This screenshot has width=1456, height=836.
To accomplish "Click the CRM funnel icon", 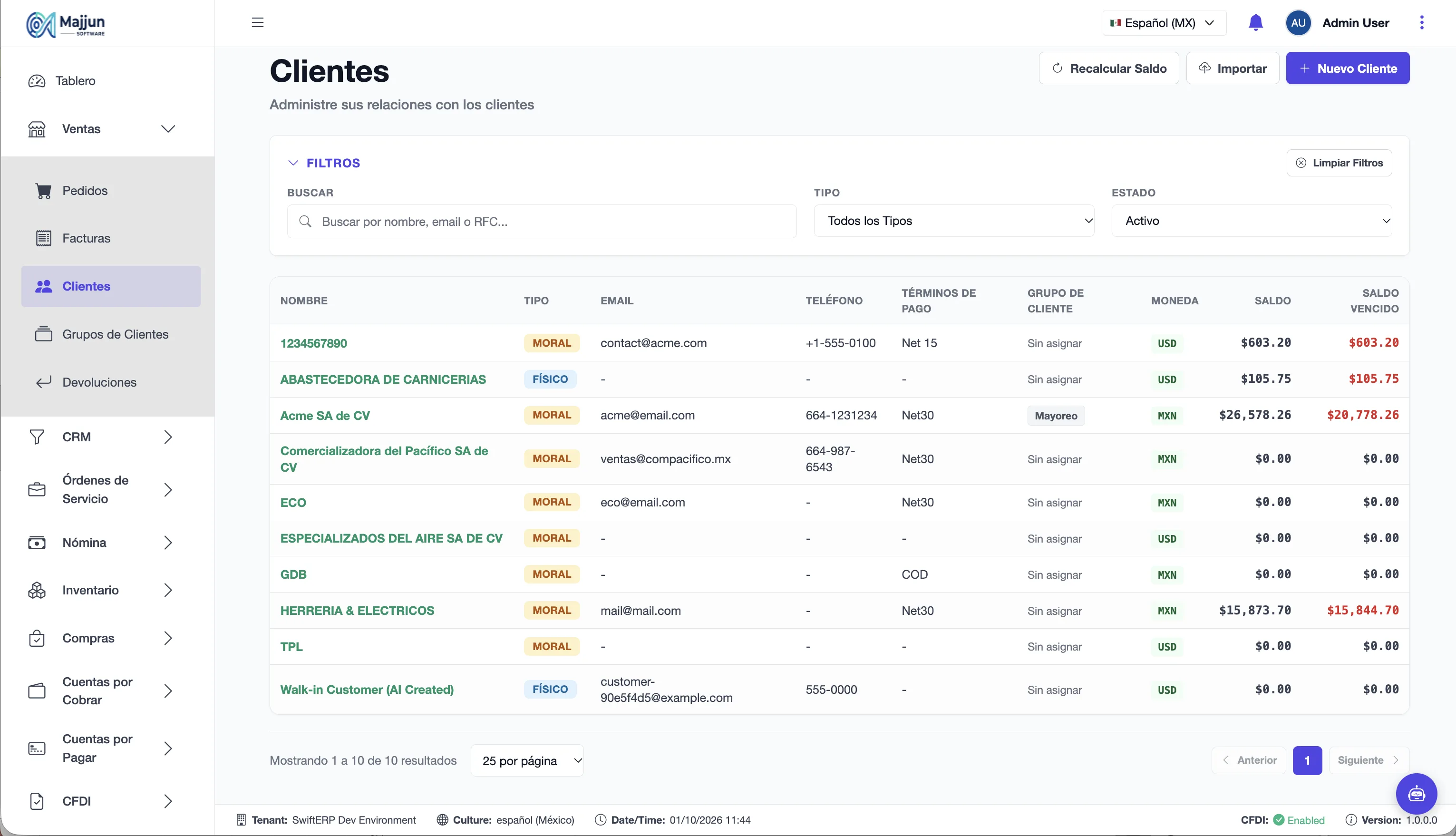I will coord(37,437).
